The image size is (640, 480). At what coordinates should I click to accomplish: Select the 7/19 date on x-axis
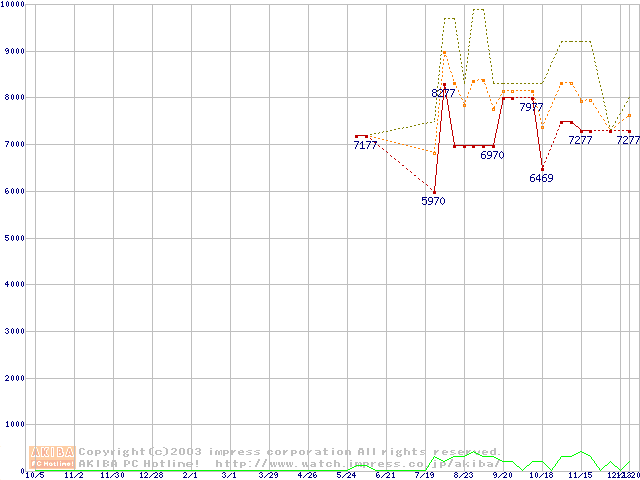pos(424,475)
